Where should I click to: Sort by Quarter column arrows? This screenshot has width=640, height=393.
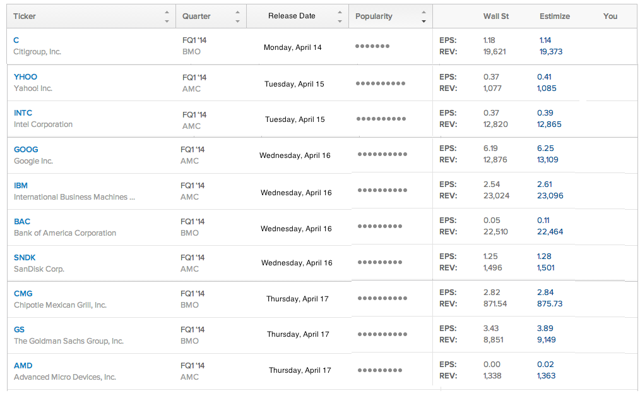click(237, 16)
